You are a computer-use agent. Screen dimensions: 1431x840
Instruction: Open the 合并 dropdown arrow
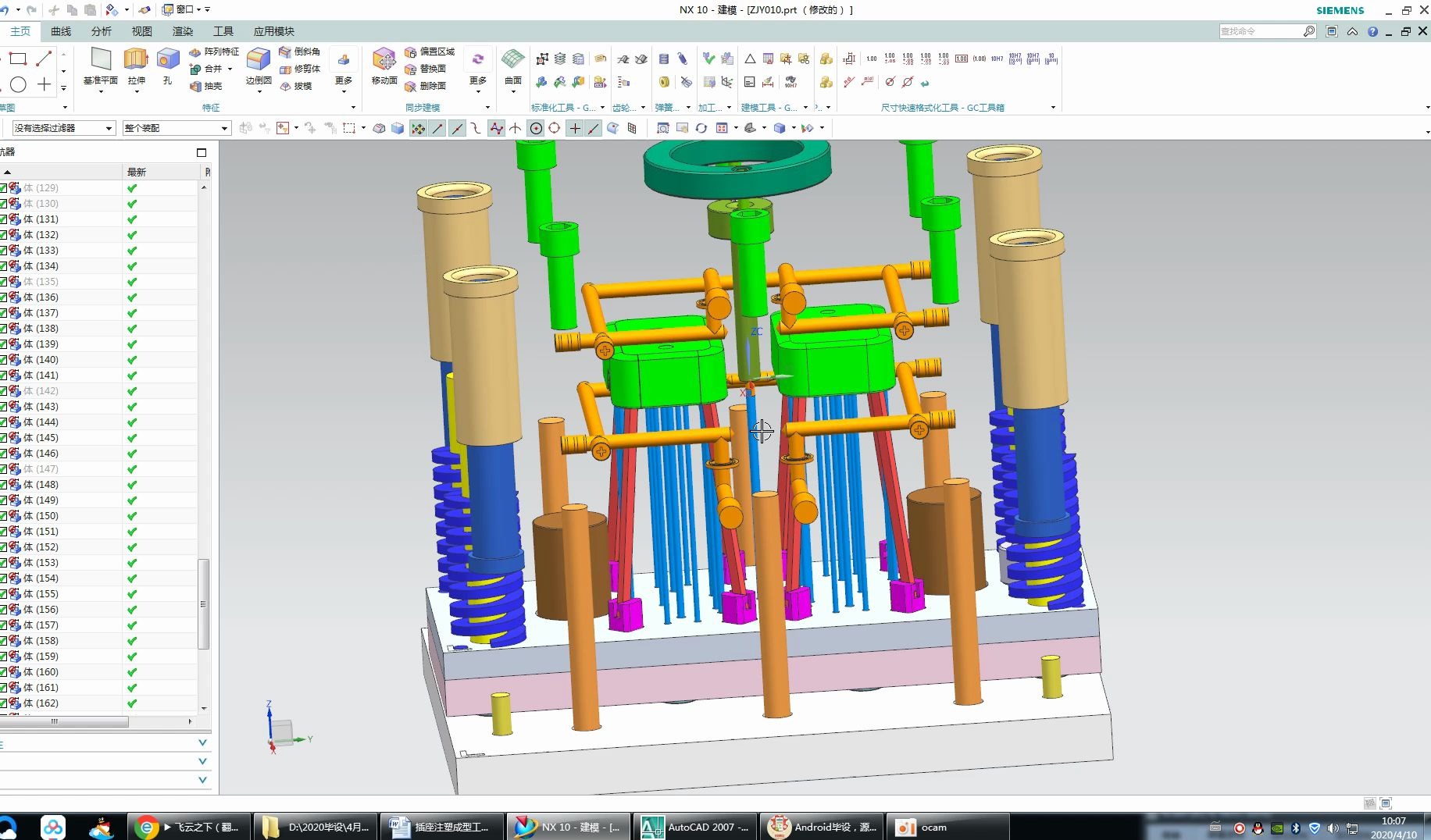(x=230, y=69)
